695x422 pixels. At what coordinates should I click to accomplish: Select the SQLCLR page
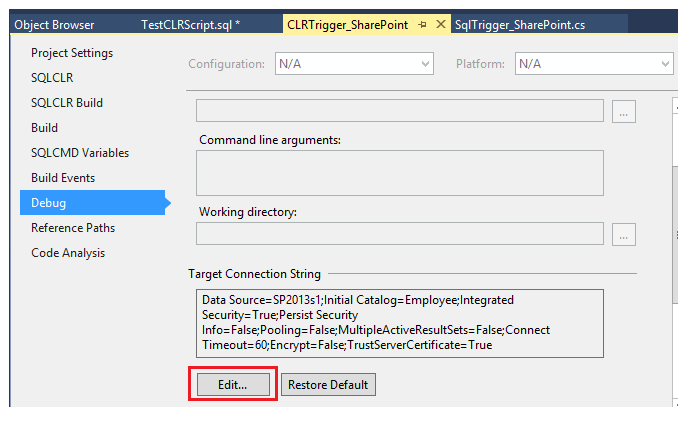52,78
